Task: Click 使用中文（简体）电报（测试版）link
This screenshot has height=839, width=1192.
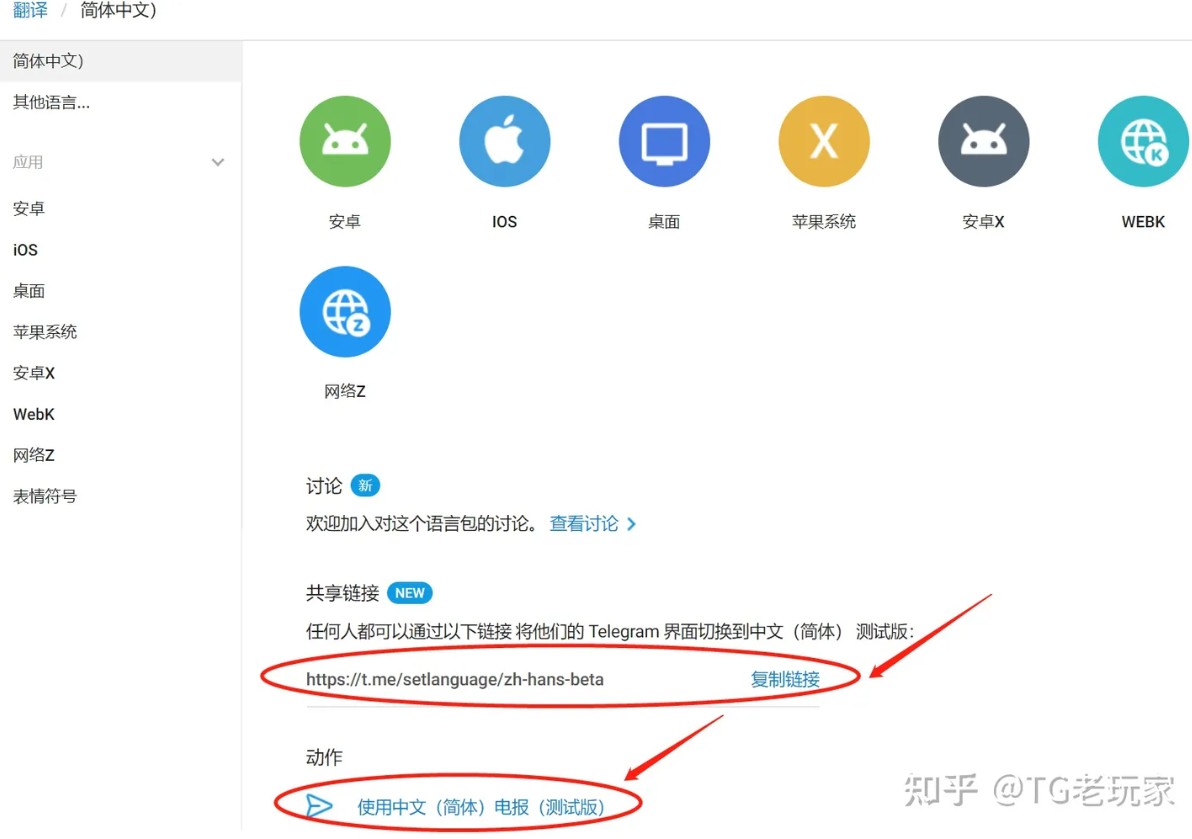Action: pyautogui.click(x=481, y=806)
